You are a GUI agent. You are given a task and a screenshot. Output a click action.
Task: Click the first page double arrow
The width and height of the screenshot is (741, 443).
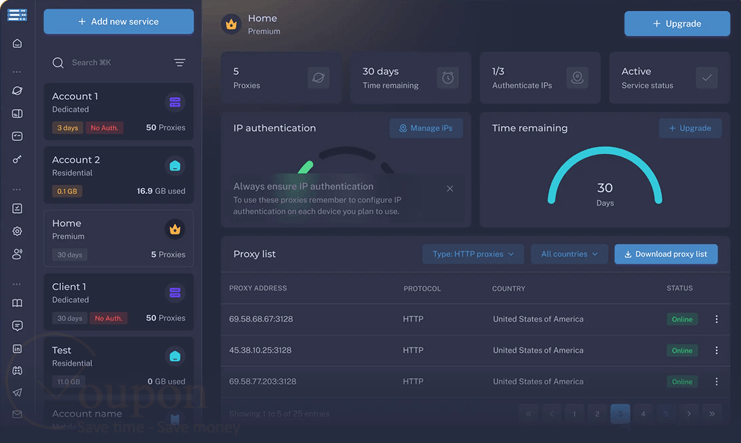528,414
